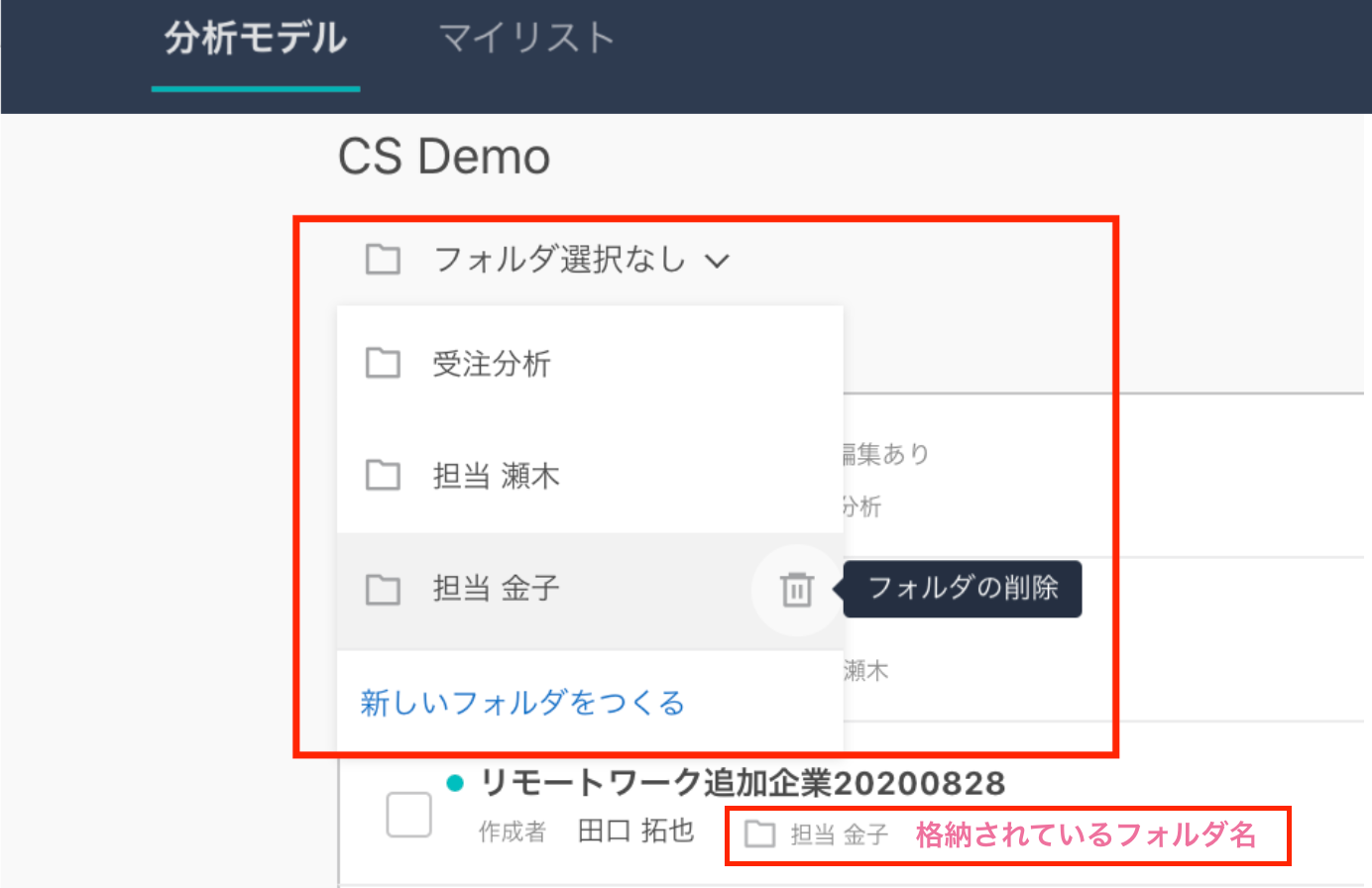1372x888 pixels.
Task: Click the CS Demo page title
Action: (x=443, y=155)
